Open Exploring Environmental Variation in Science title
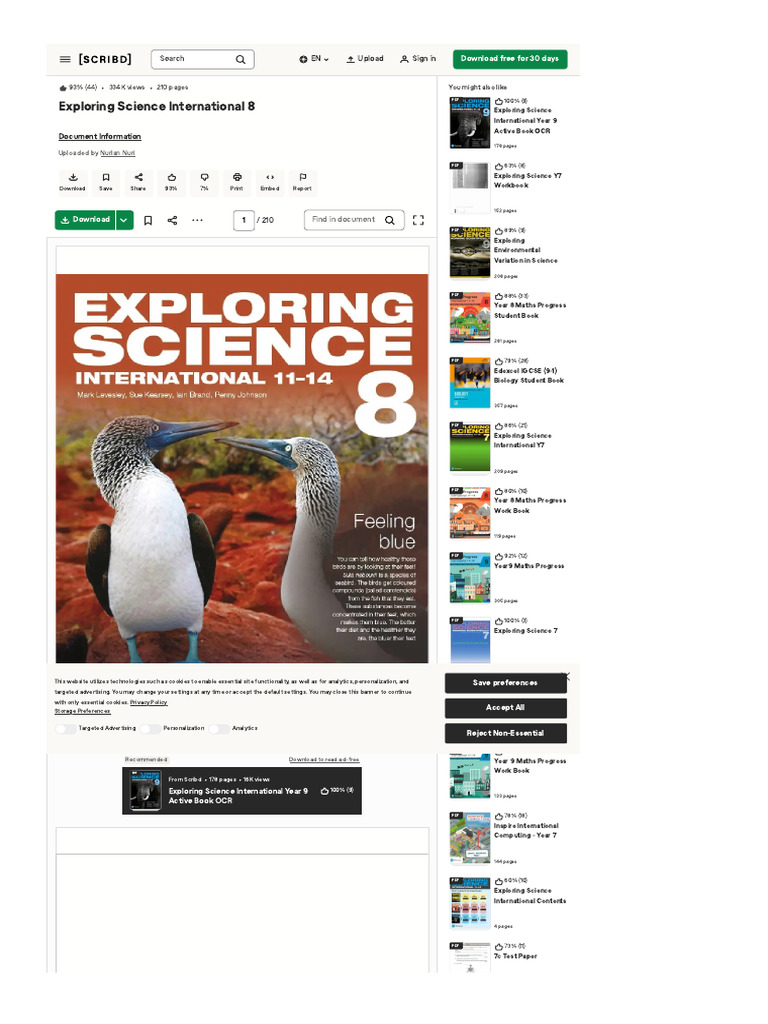768x1024 pixels. click(526, 251)
